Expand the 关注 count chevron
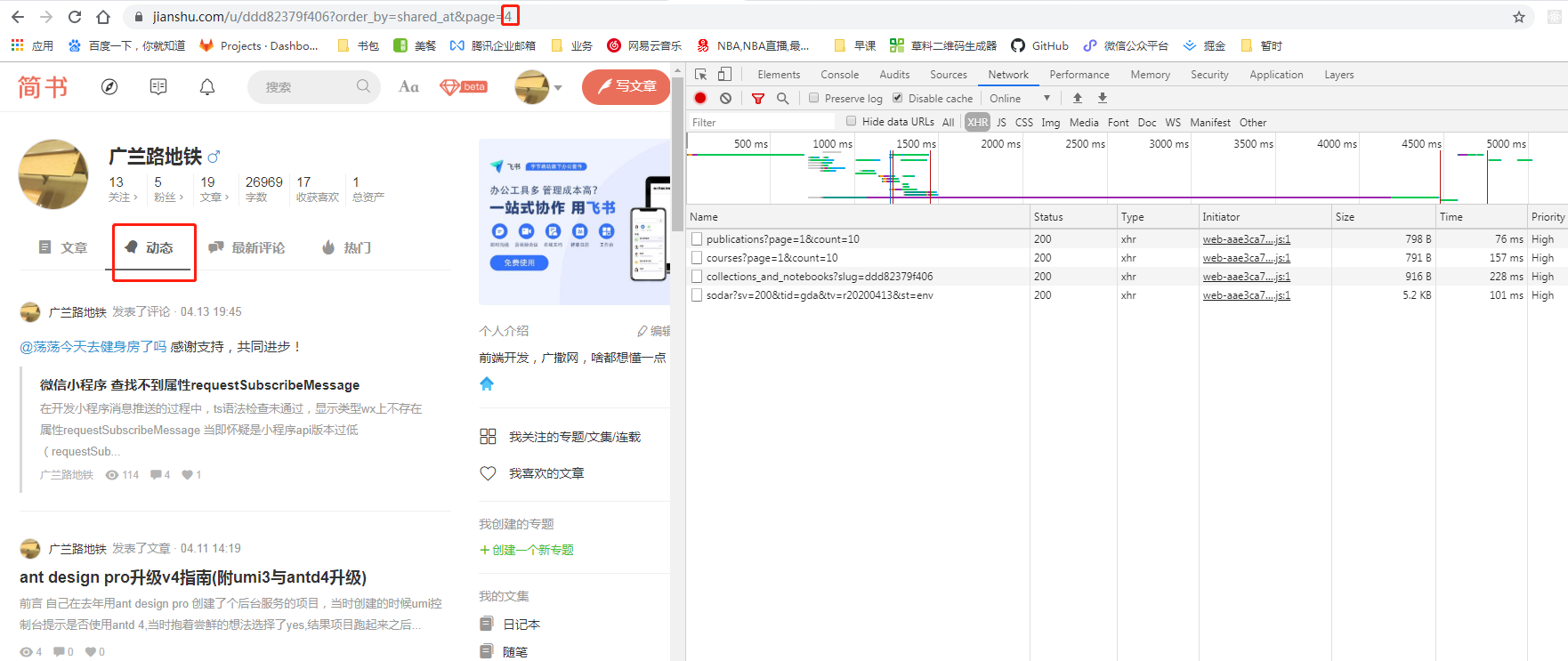Screen dimensions: 1568x661 tap(135, 197)
